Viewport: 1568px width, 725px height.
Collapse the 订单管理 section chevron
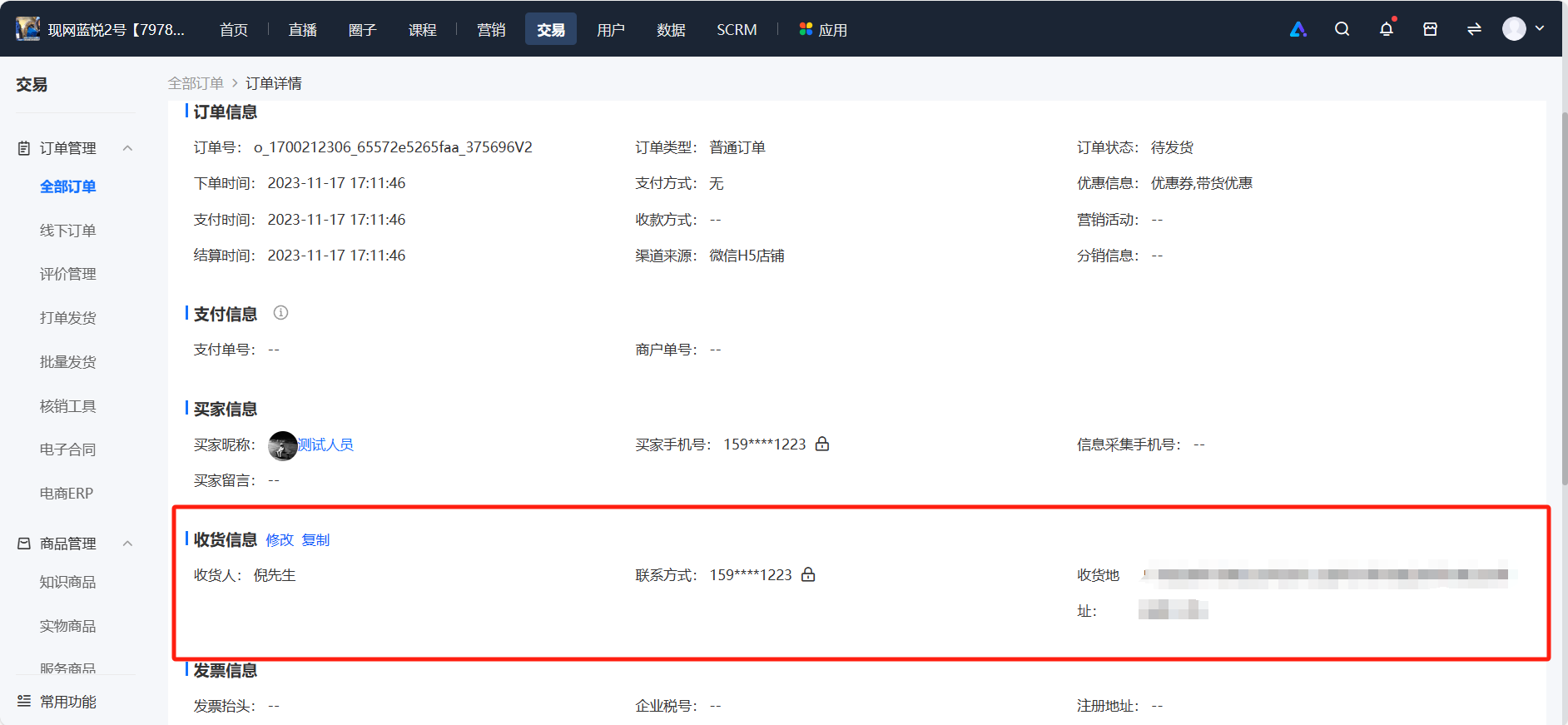[x=127, y=148]
